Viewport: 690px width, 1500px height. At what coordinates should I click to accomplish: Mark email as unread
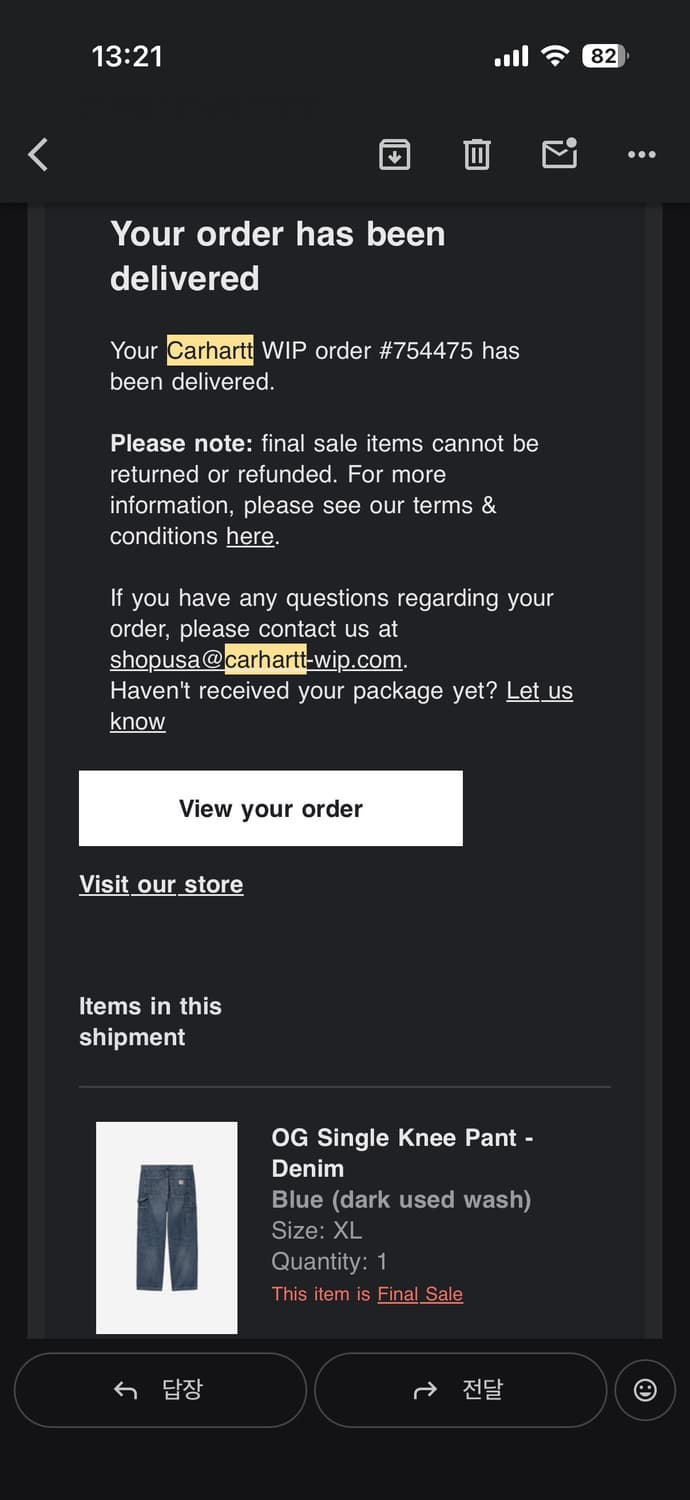(x=559, y=154)
